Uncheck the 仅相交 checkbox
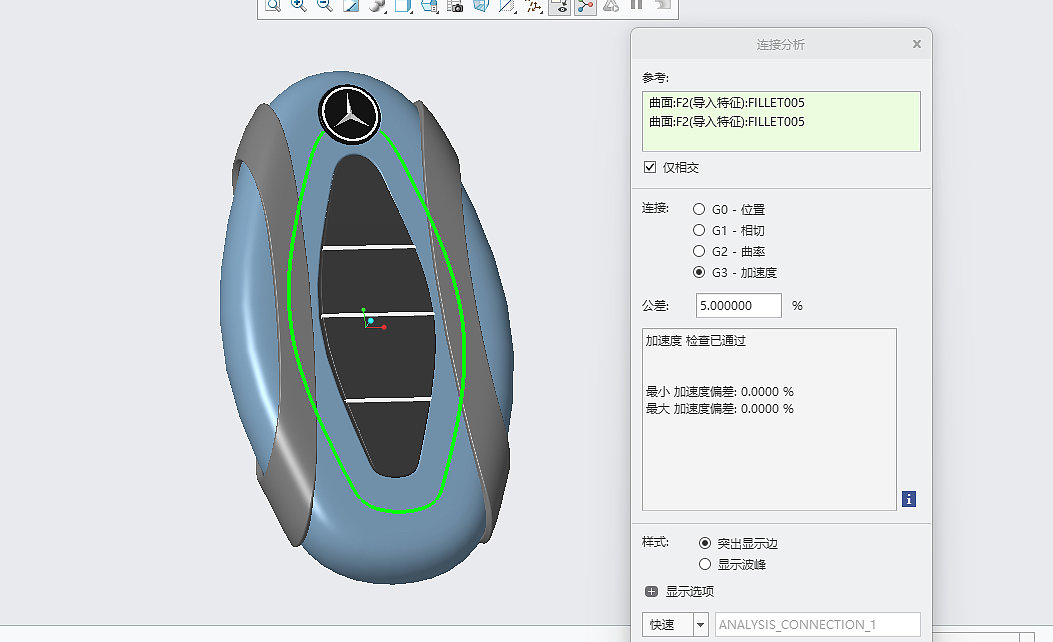The image size is (1053, 642). point(650,167)
